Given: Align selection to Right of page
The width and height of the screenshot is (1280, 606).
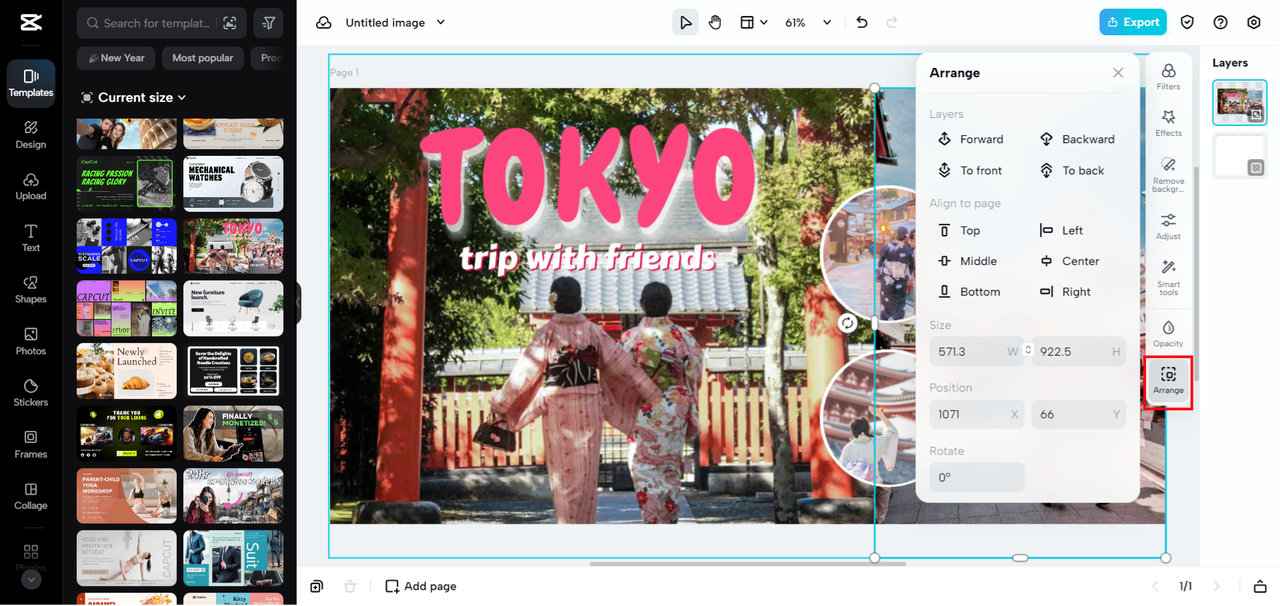Looking at the screenshot, I should tap(1066, 292).
